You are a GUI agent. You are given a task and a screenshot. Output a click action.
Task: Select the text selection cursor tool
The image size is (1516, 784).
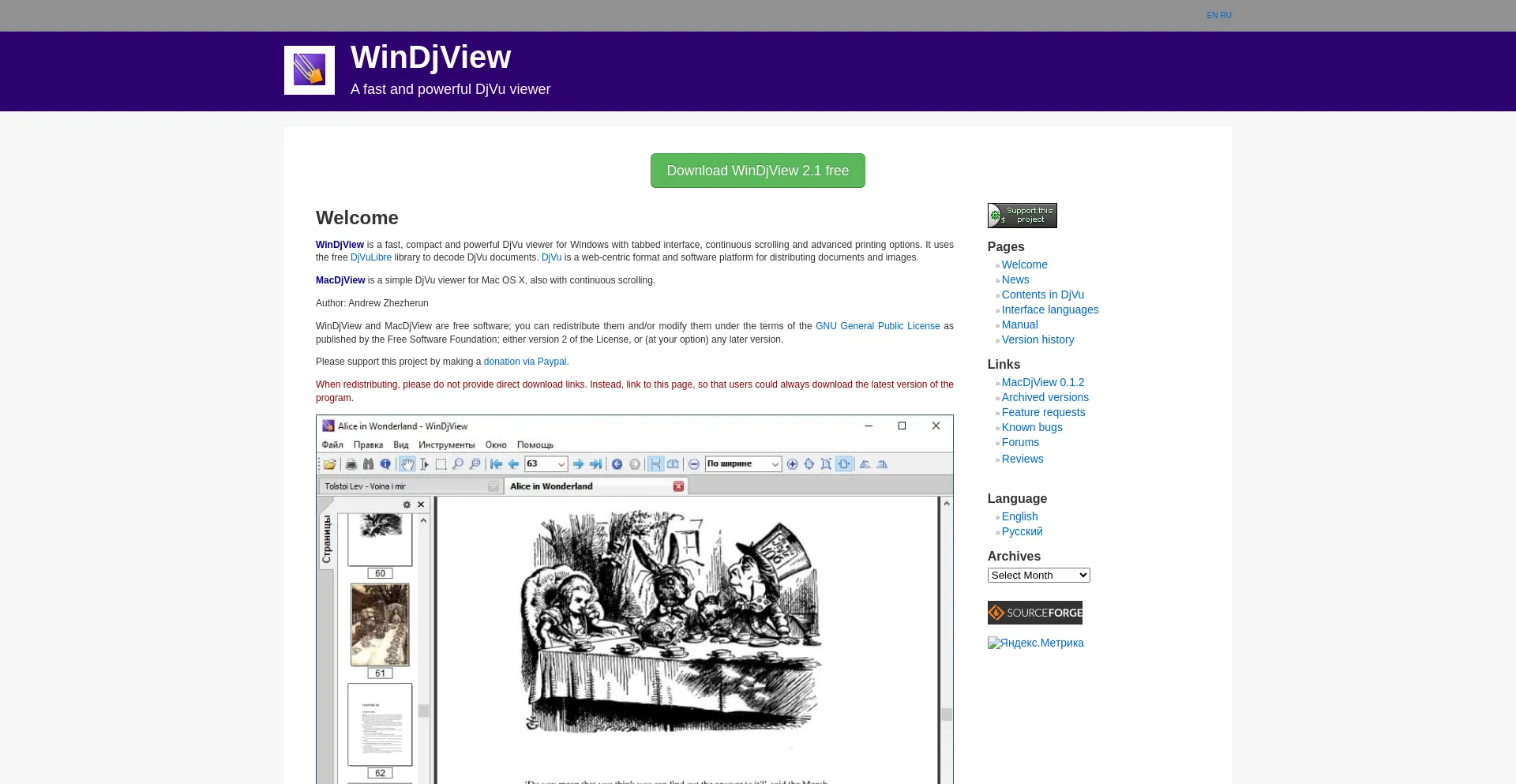click(x=424, y=464)
